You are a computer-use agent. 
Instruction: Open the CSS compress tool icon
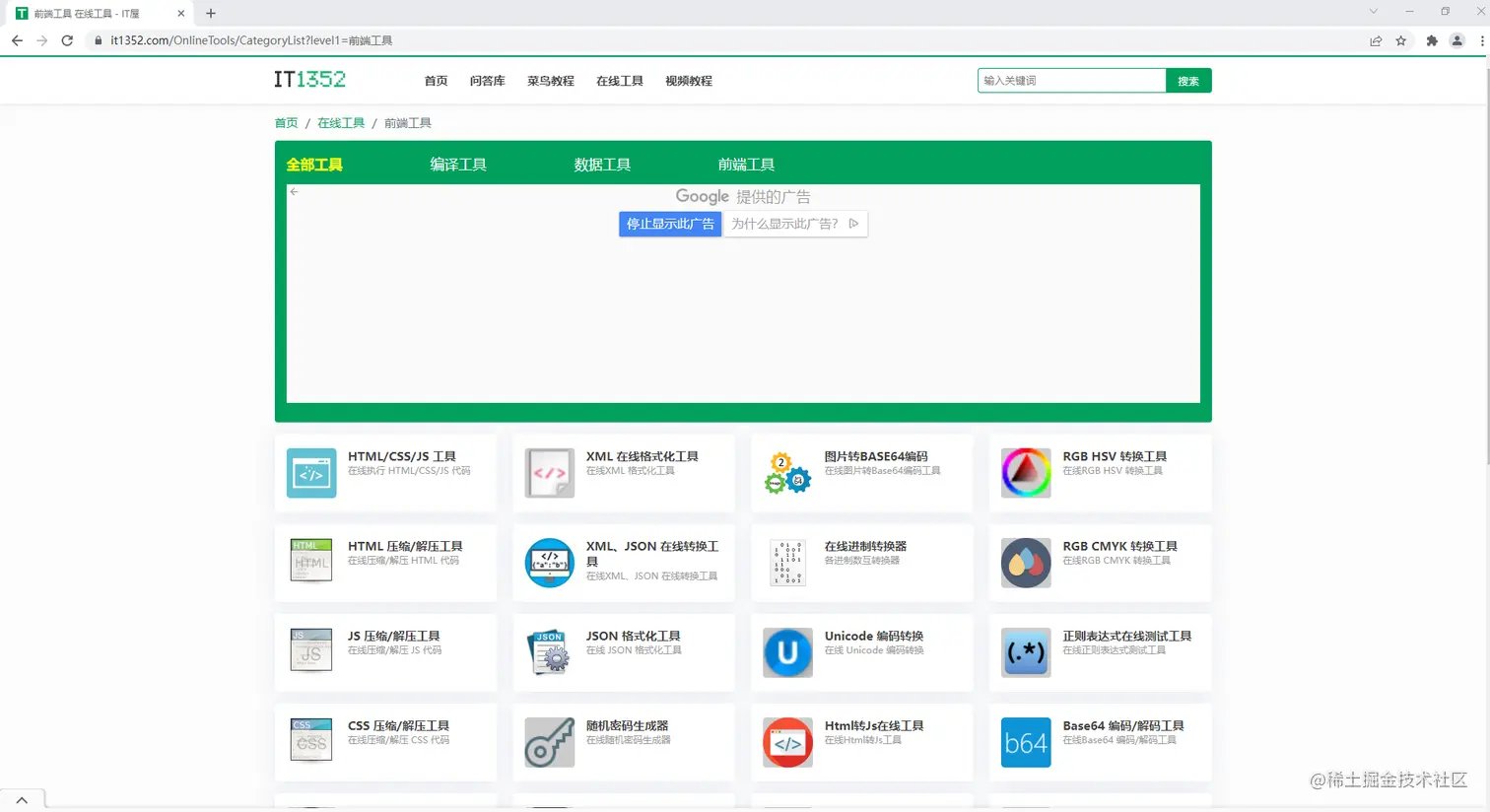click(x=311, y=742)
